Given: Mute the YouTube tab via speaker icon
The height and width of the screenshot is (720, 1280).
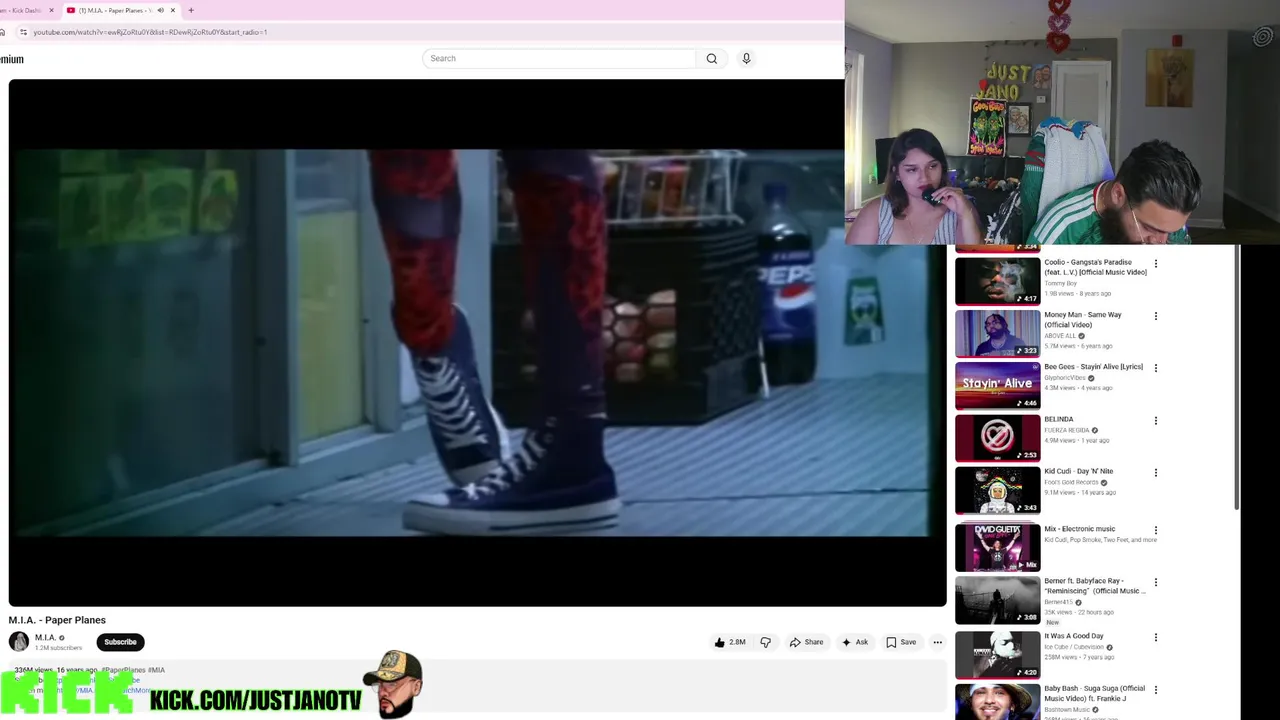Looking at the screenshot, I should (x=160, y=10).
